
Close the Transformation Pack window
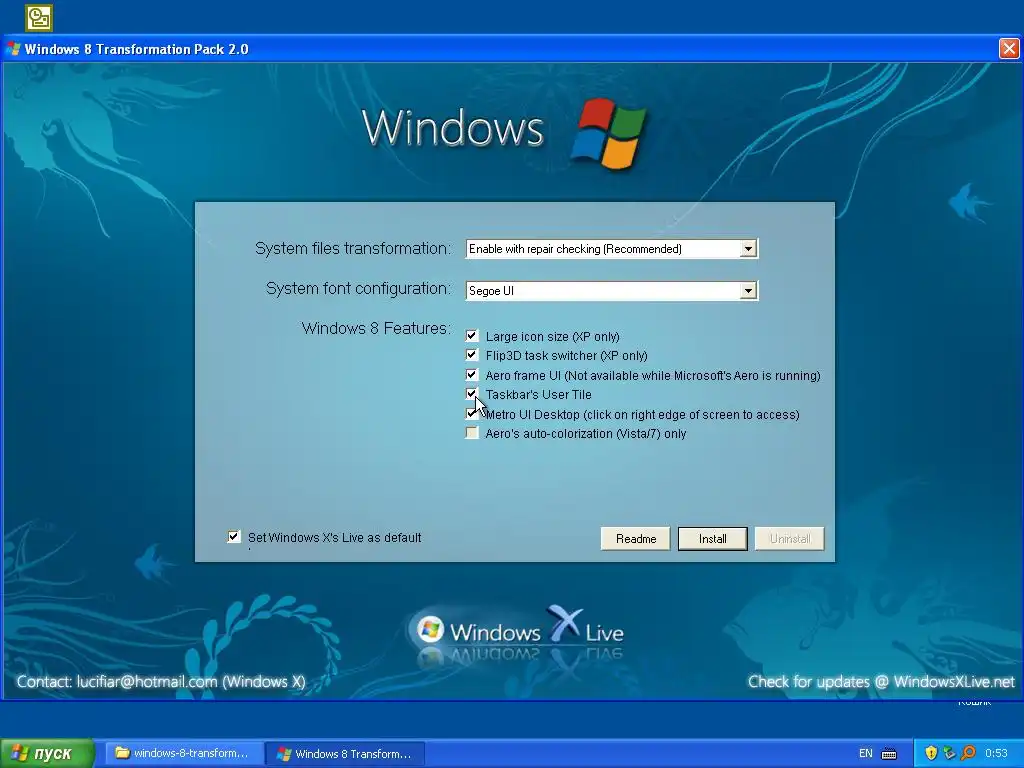[x=1009, y=48]
